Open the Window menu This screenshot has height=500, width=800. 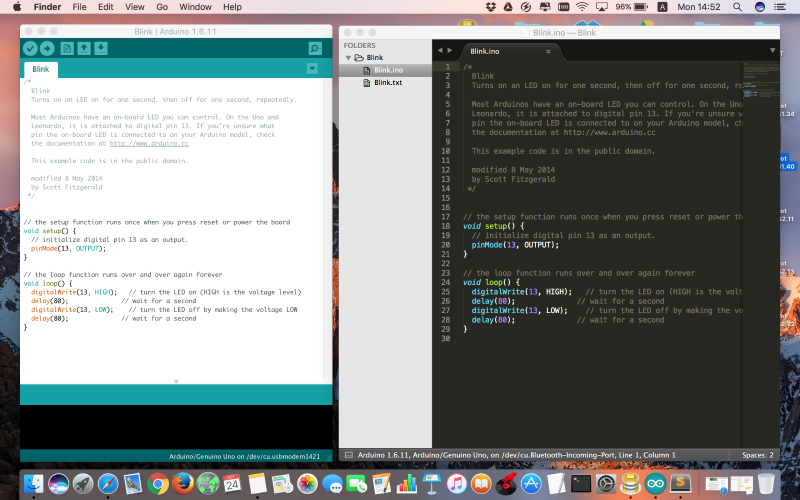[x=195, y=7]
